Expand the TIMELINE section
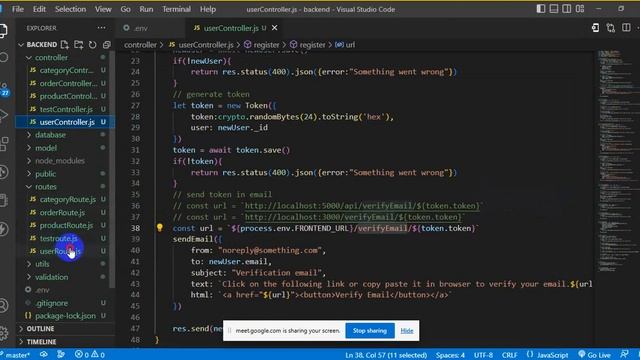The height and width of the screenshot is (360, 640). [x=41, y=342]
